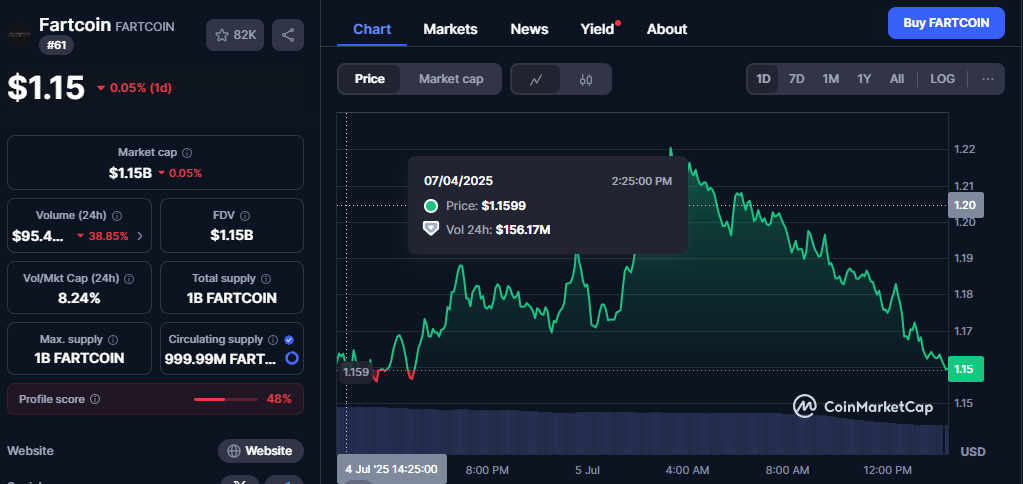Show FDV info icon

coord(245,215)
